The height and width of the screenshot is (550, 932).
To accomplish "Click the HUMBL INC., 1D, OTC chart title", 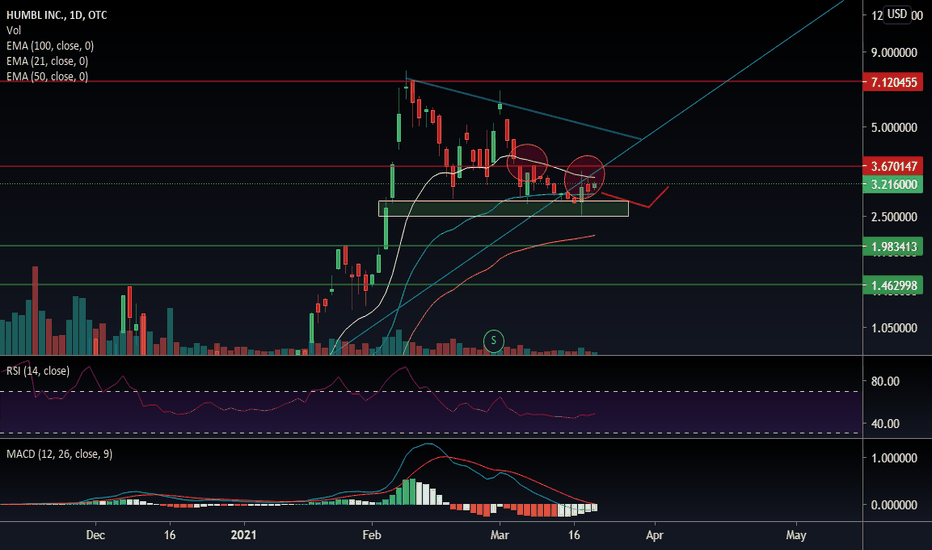I will point(56,15).
